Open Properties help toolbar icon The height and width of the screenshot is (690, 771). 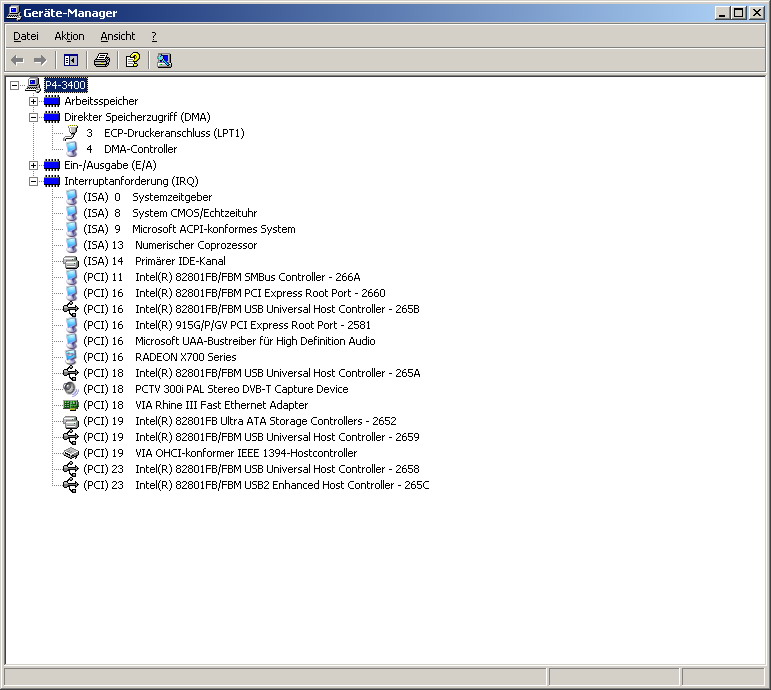pos(133,60)
